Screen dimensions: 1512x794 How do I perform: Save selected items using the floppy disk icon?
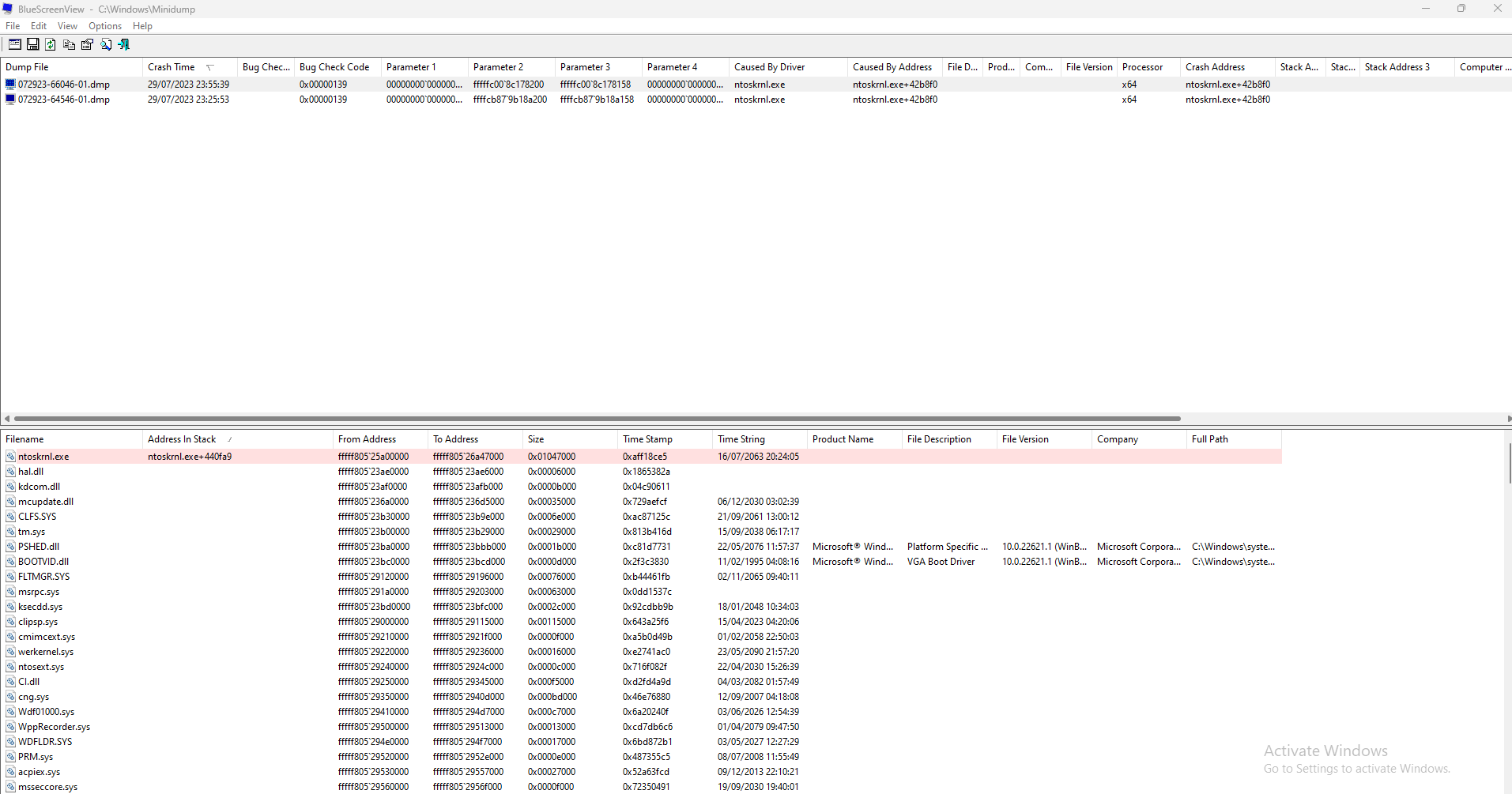pos(32,44)
